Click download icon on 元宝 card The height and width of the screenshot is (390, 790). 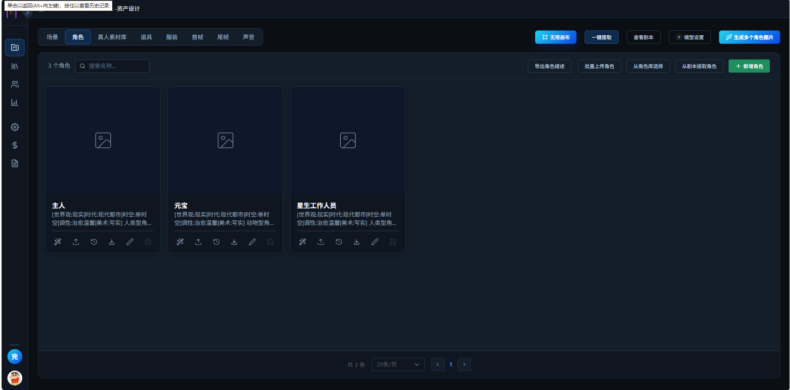(x=234, y=242)
